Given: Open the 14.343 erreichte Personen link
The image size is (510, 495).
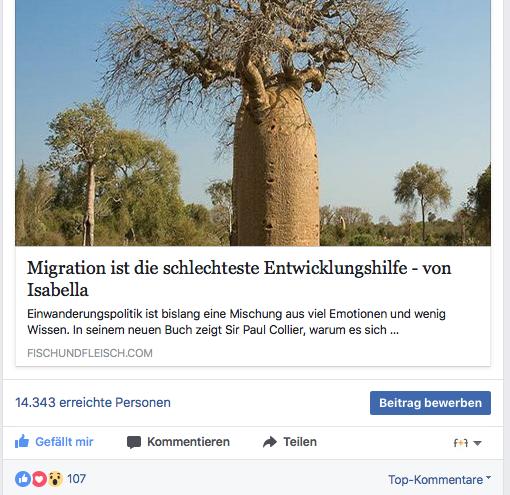Looking at the screenshot, I should tap(93, 403).
